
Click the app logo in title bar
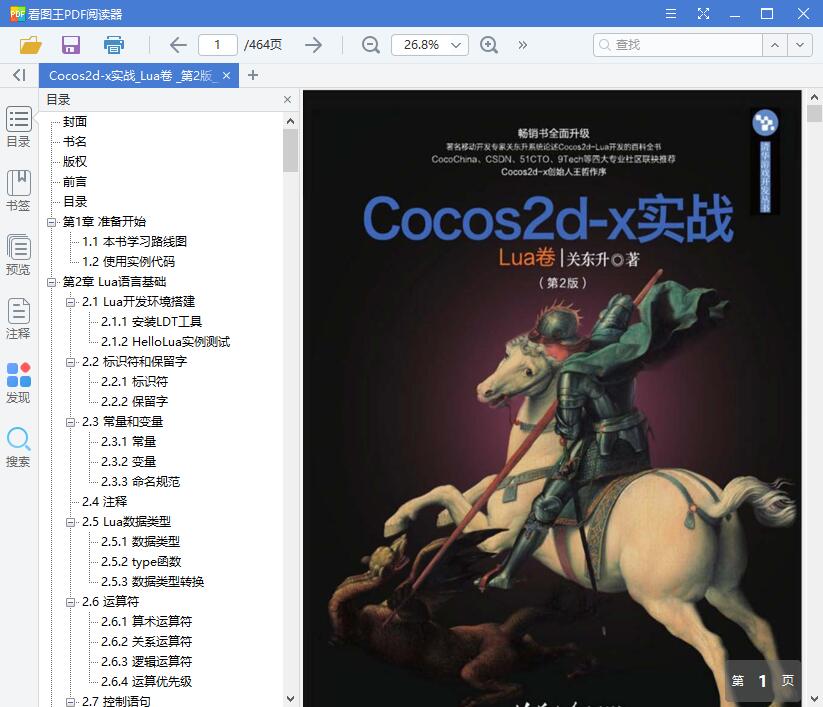tap(17, 14)
